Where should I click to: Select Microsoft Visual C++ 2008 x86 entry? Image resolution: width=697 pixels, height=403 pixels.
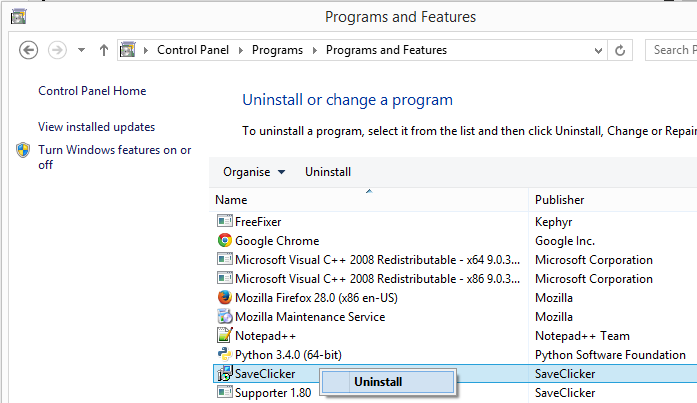[377, 279]
